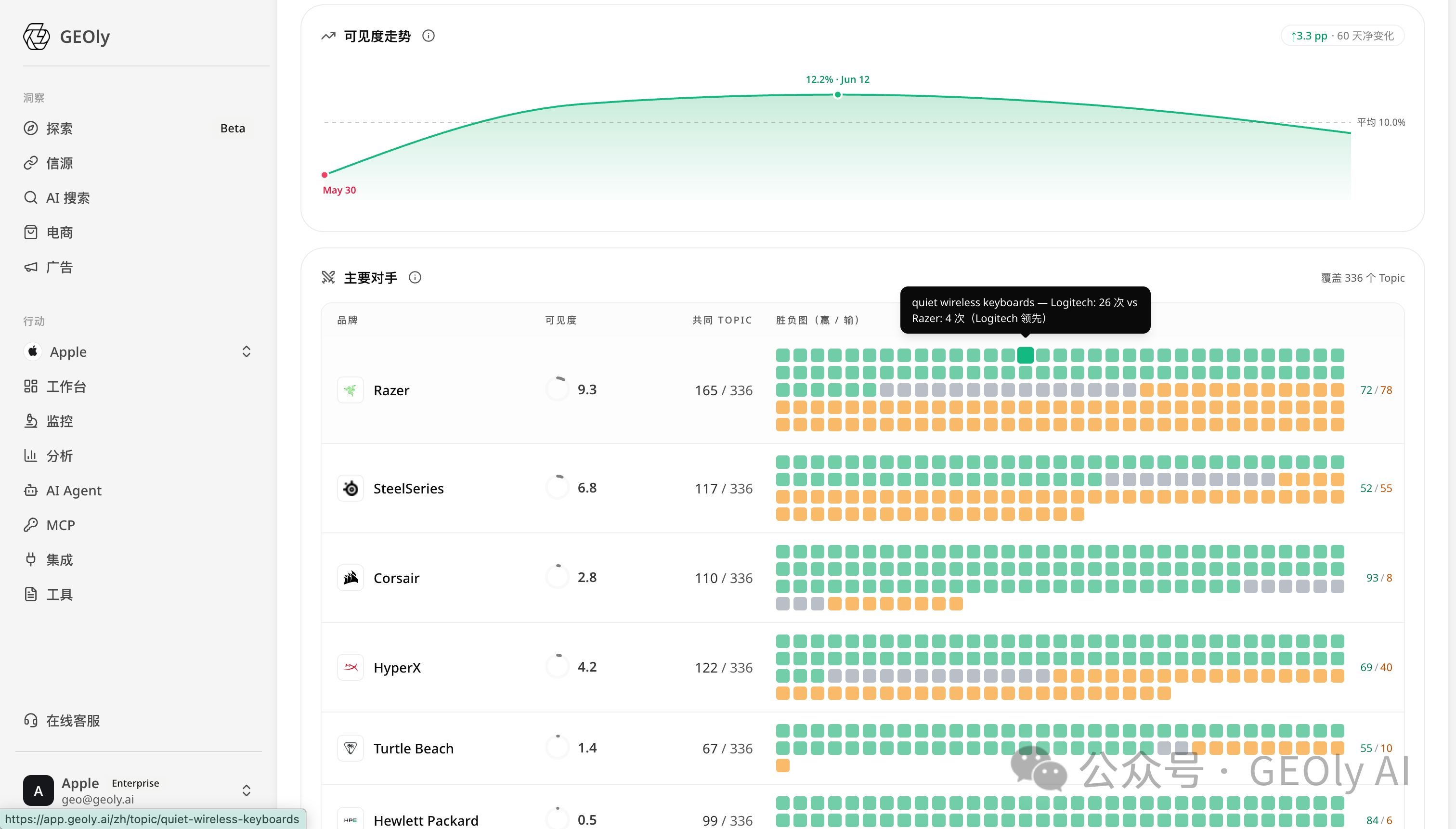Open 工作台 workspace in sidebar
This screenshot has width=1456, height=829.
(x=66, y=387)
